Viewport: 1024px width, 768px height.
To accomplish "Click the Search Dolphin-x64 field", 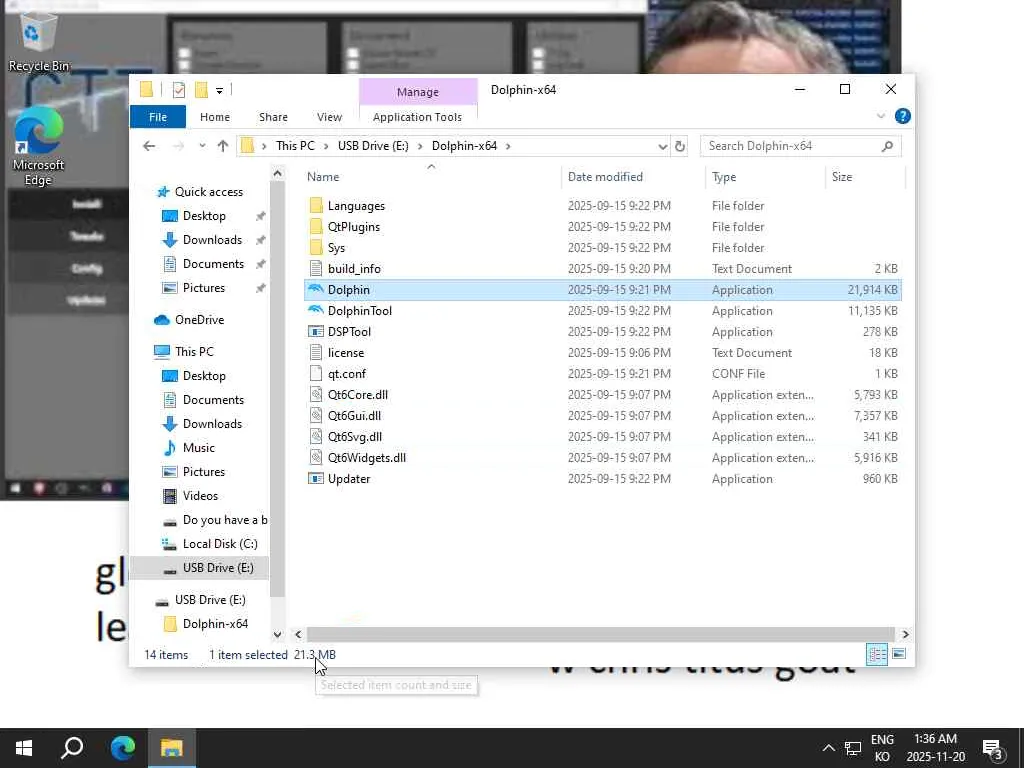I will 801,146.
